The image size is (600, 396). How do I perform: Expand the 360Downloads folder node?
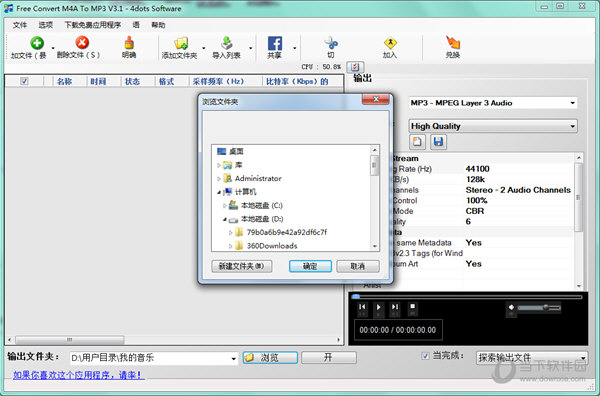pyautogui.click(x=230, y=246)
